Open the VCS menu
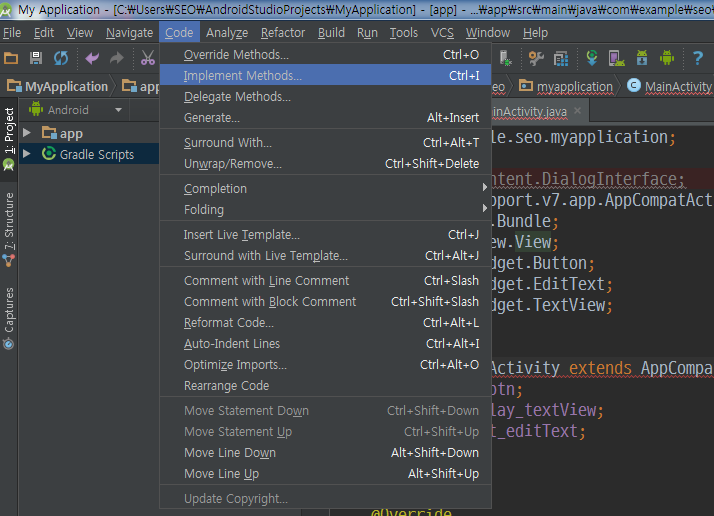This screenshot has height=516, width=714. (442, 33)
